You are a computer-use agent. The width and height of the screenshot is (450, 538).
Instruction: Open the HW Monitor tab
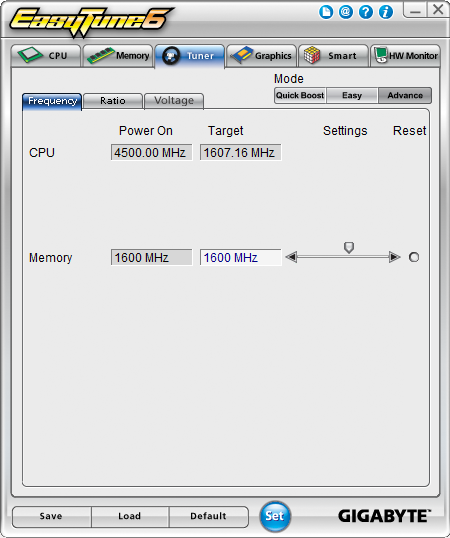(405, 56)
